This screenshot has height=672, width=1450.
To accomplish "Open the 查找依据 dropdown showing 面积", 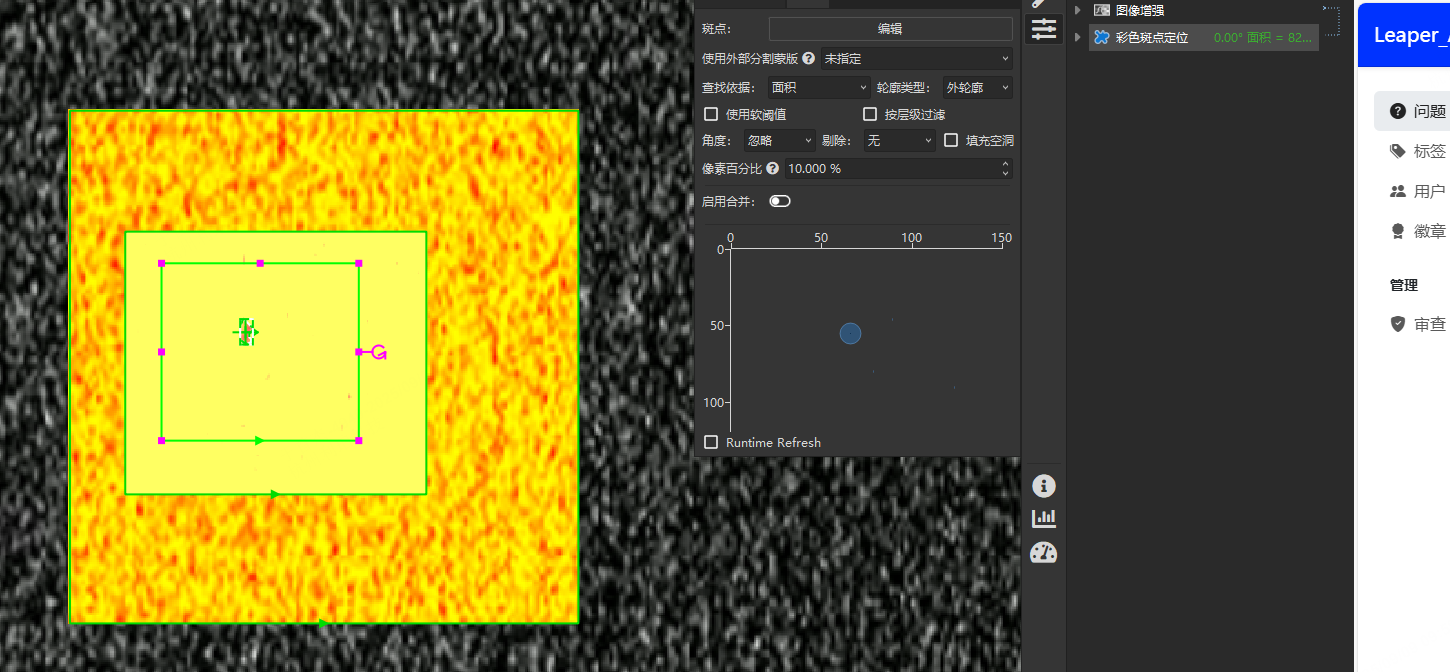I will click(x=819, y=88).
